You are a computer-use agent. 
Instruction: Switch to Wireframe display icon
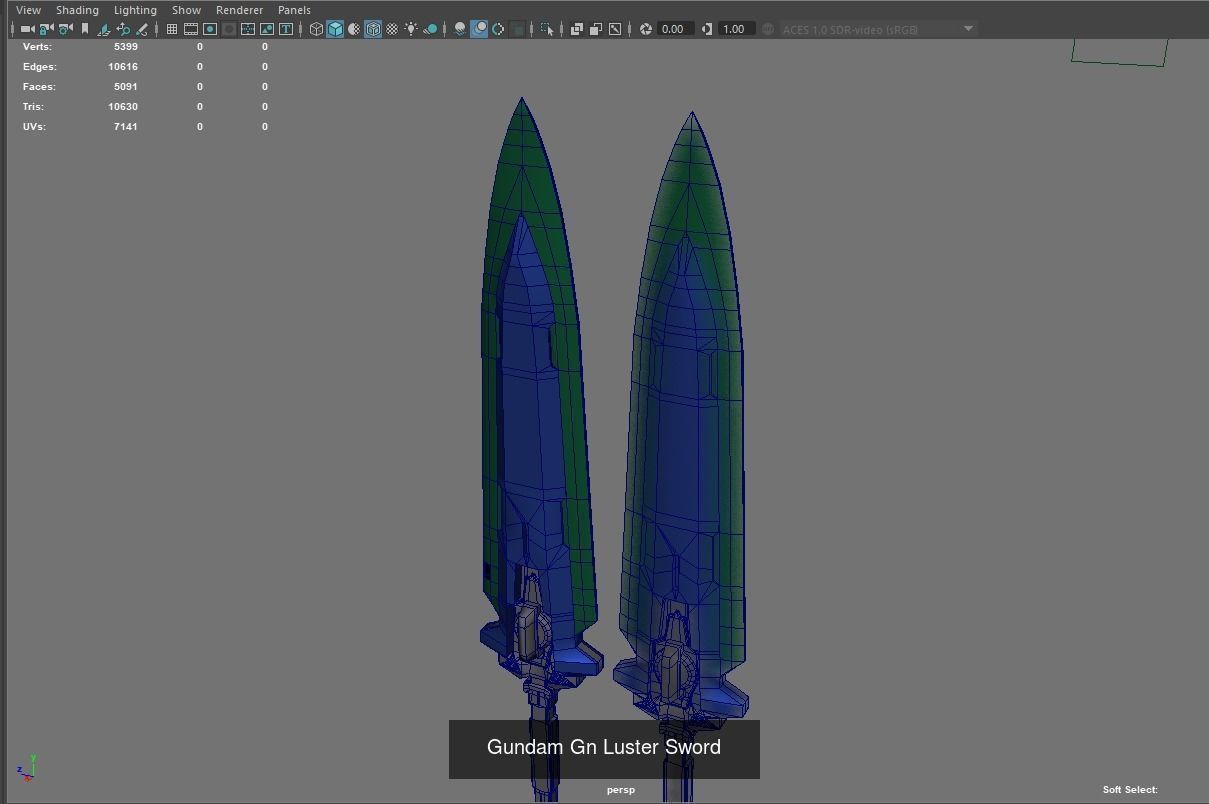316,29
